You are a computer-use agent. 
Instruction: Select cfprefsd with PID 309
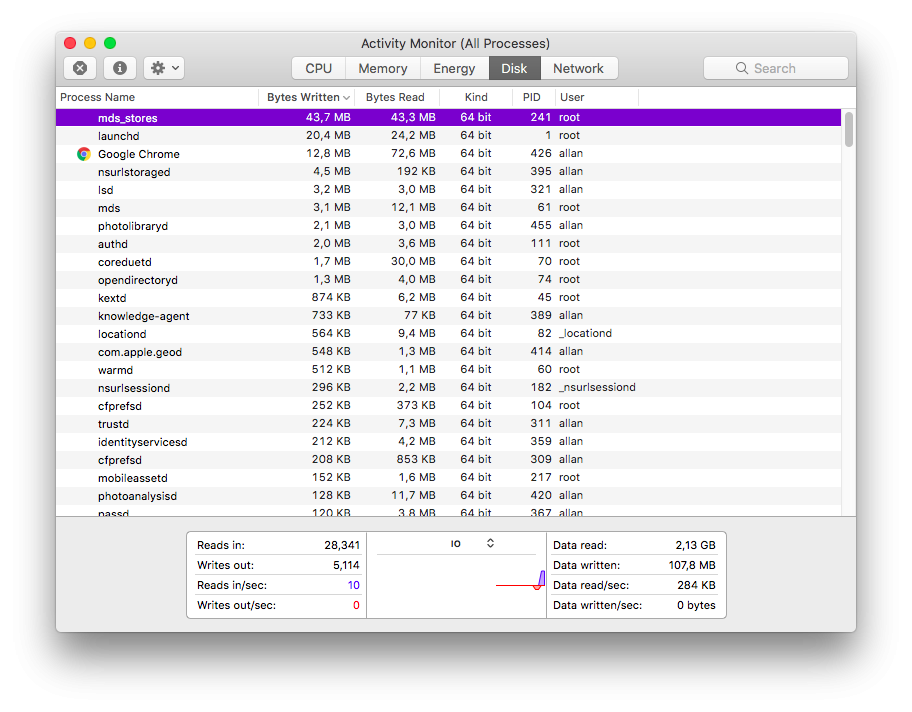[x=448, y=460]
